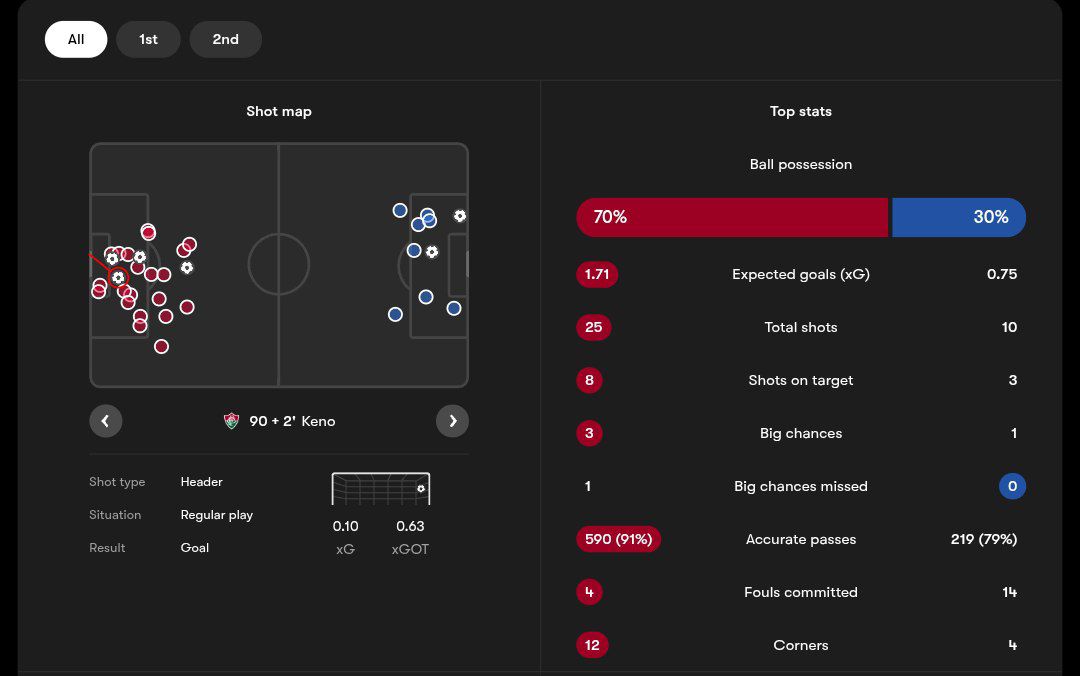Show stats for All periods
The image size is (1080, 676).
(76, 39)
